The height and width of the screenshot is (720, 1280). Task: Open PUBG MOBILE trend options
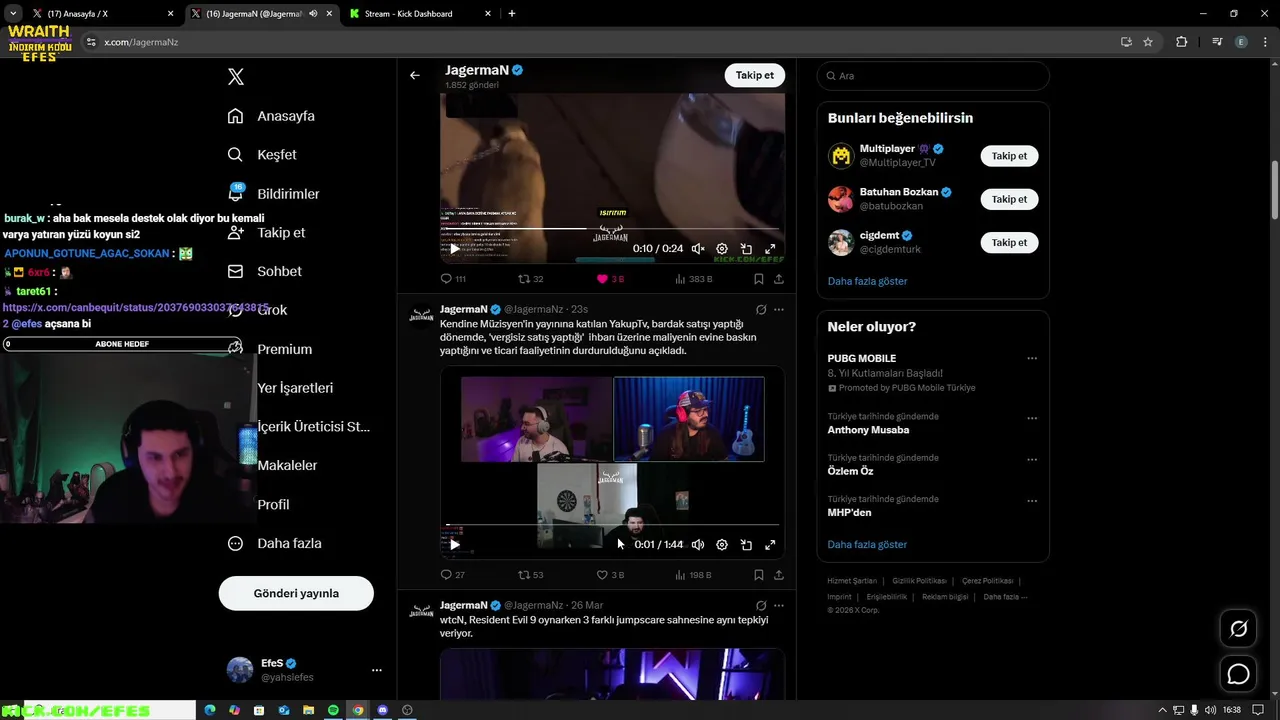(1032, 358)
